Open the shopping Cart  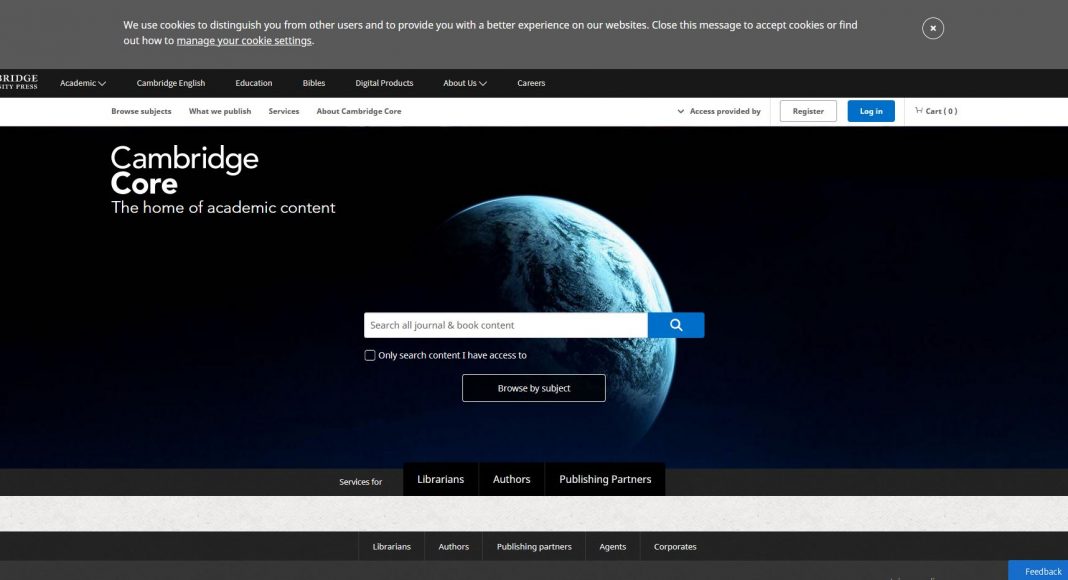pyautogui.click(x=936, y=111)
